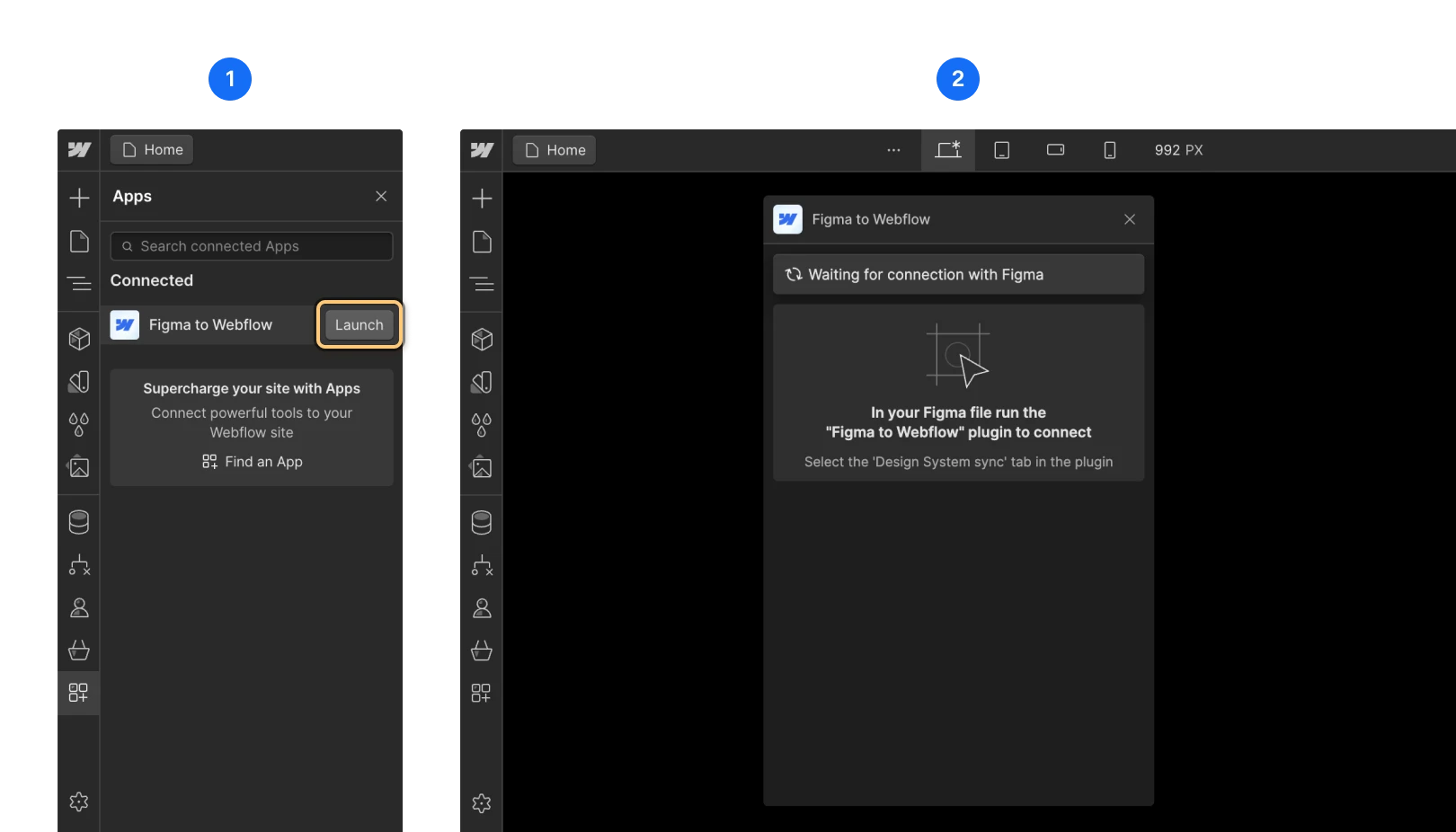Click Design System sync instruction text
The width and height of the screenshot is (1456, 832).
click(958, 462)
